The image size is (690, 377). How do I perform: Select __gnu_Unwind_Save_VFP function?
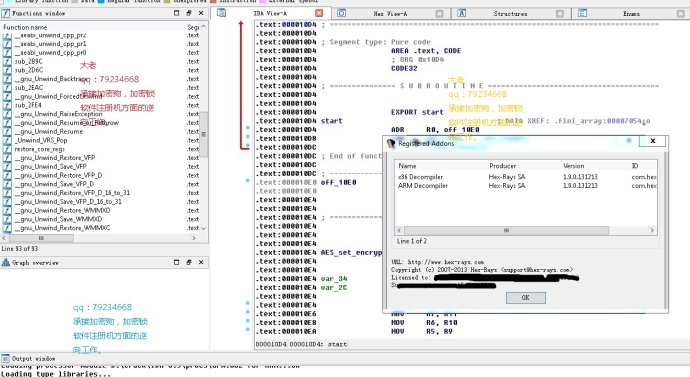pyautogui.click(x=51, y=167)
